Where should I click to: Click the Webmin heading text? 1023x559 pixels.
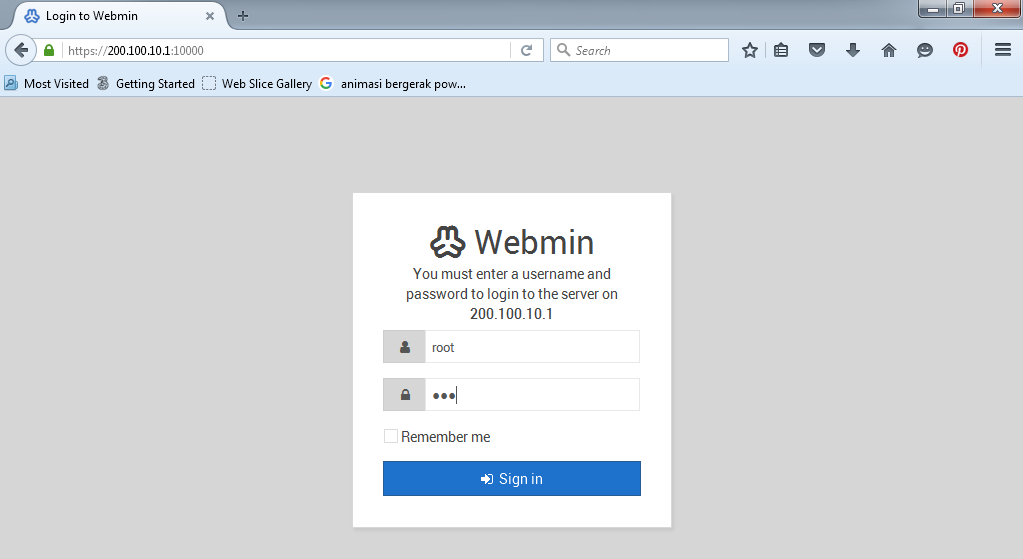pyautogui.click(x=534, y=242)
